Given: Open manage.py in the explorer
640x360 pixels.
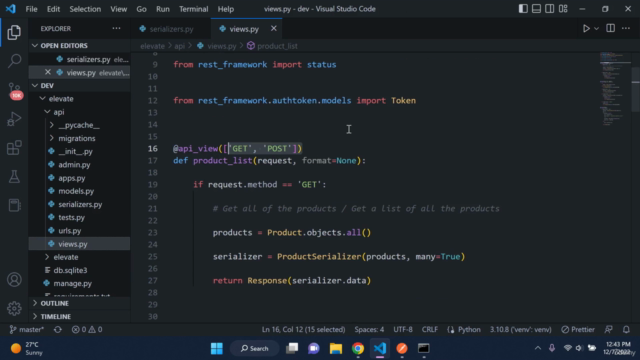Looking at the screenshot, I should click(x=80, y=283).
